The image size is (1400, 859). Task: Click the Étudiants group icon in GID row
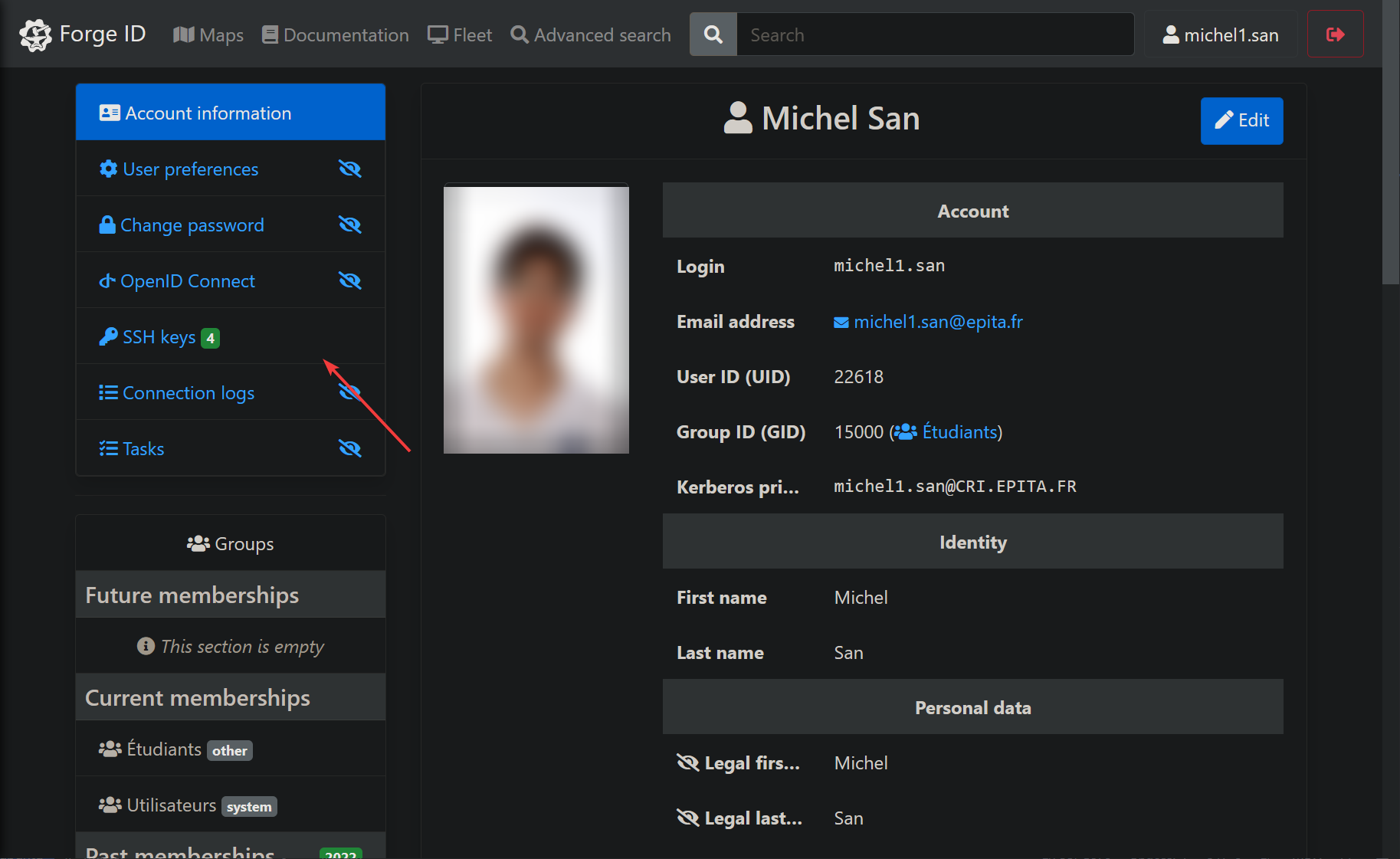tap(906, 432)
